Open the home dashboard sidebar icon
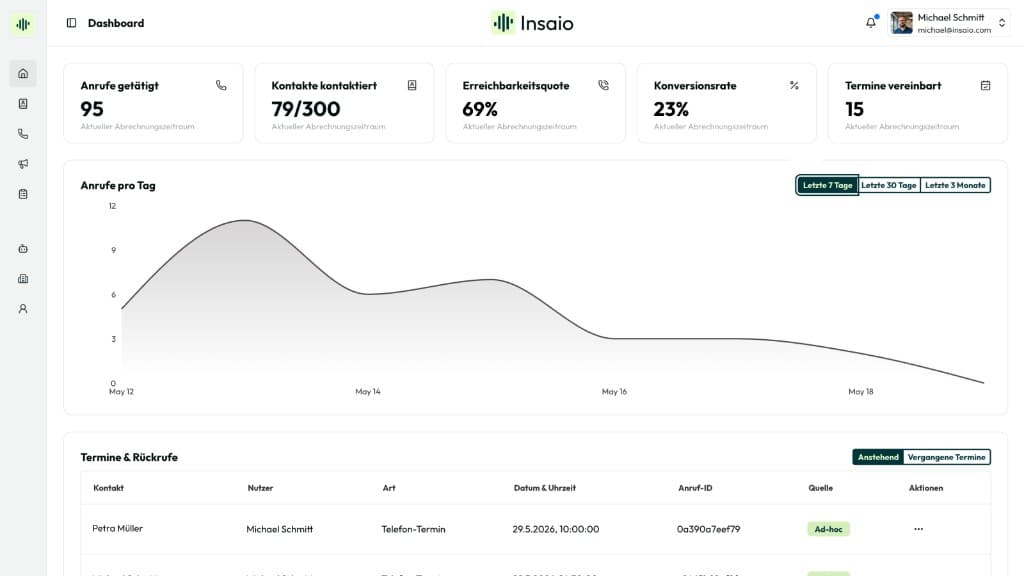Viewport: 1024px width, 576px height. click(x=23, y=74)
